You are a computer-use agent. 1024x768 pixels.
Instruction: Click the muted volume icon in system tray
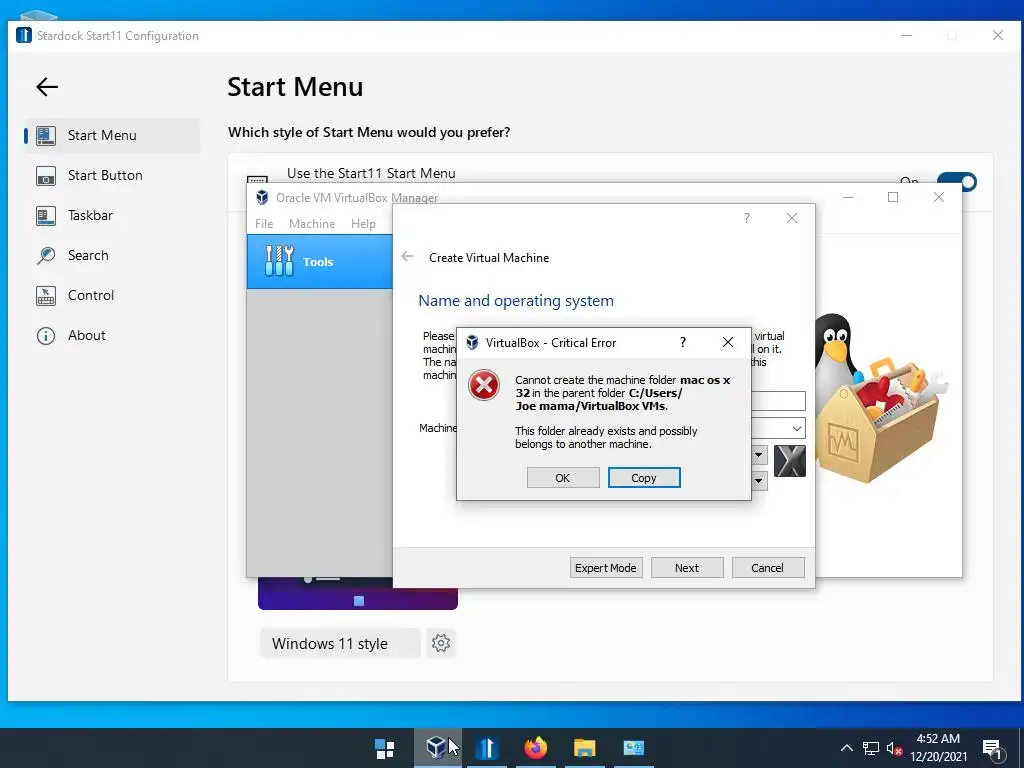(x=894, y=748)
